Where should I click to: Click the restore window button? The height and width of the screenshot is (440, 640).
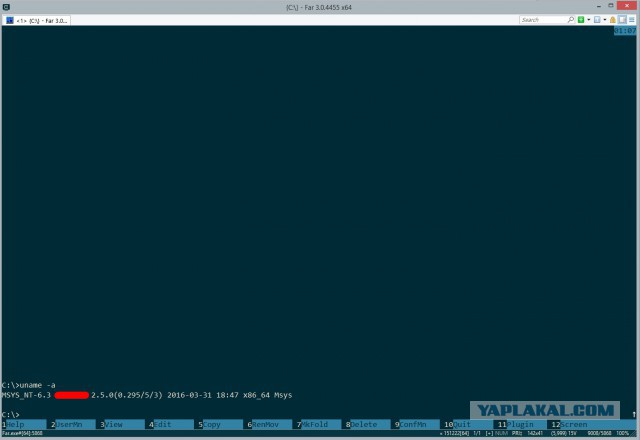[x=611, y=6]
